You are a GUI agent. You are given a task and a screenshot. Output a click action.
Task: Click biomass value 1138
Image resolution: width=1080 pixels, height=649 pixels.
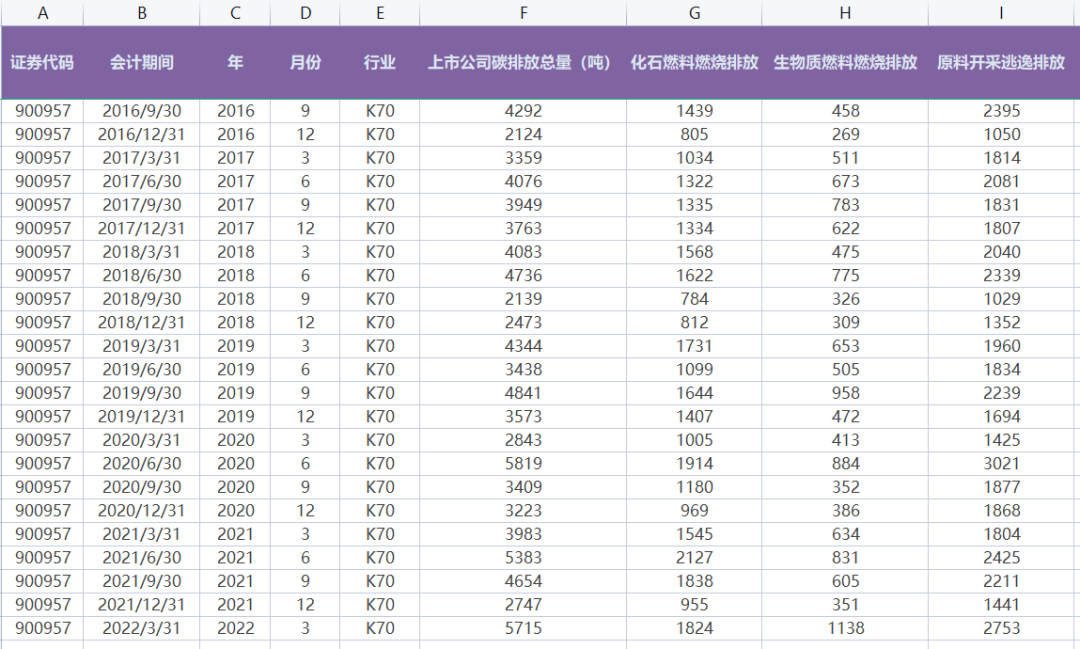[x=844, y=628]
